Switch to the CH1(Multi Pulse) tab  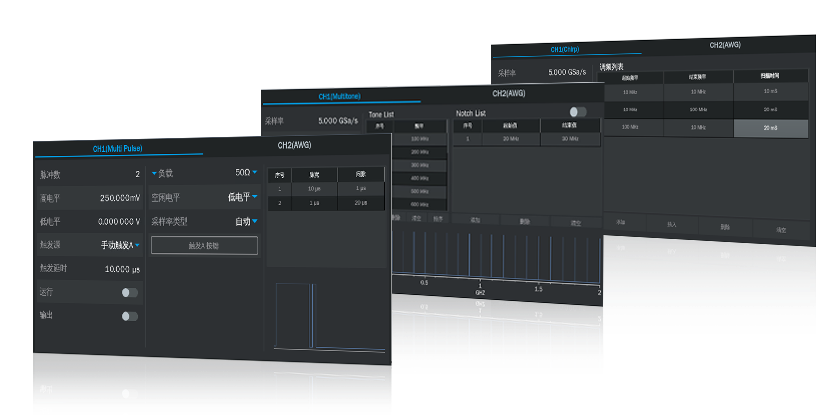118,148
